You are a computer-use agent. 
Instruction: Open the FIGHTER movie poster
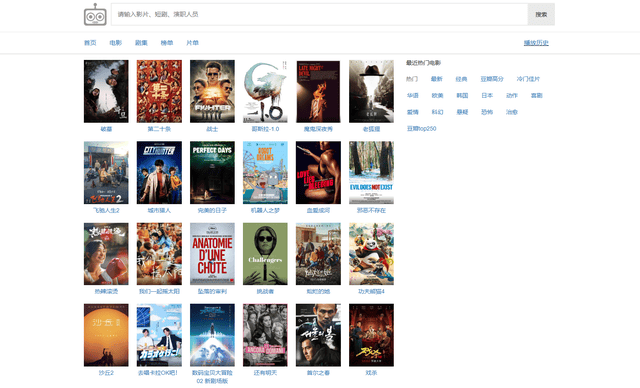pyautogui.click(x=212, y=91)
